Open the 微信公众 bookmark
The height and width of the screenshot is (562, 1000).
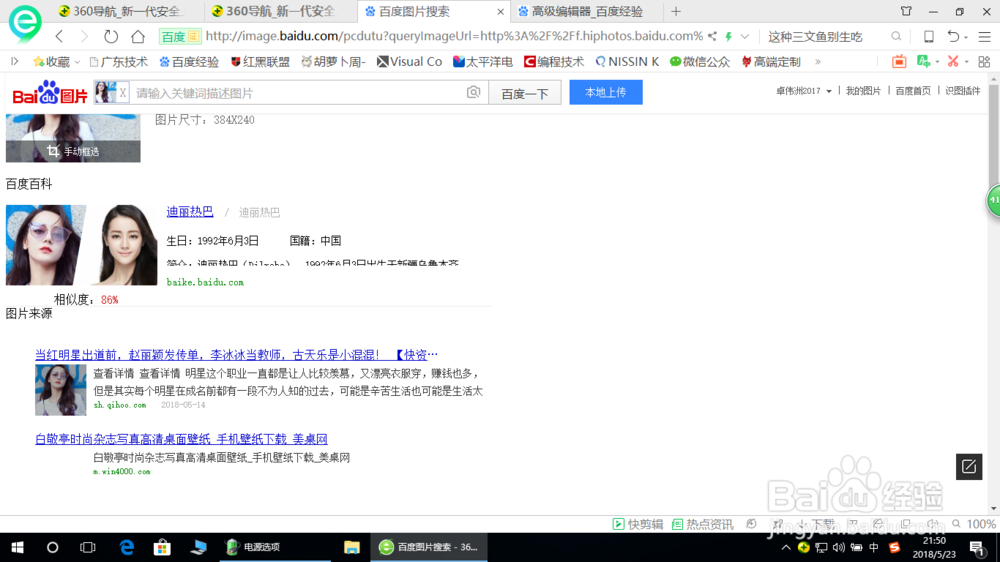pos(700,61)
